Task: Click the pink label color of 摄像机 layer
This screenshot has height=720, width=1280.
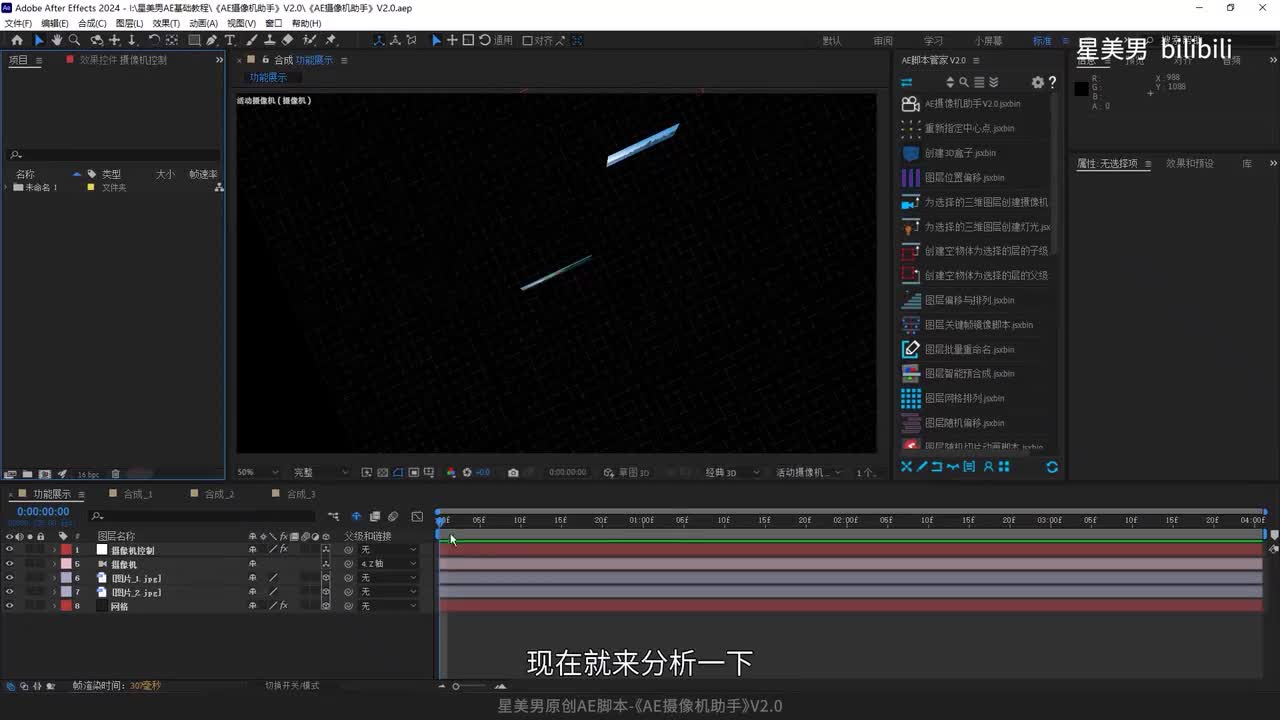Action: click(66, 564)
